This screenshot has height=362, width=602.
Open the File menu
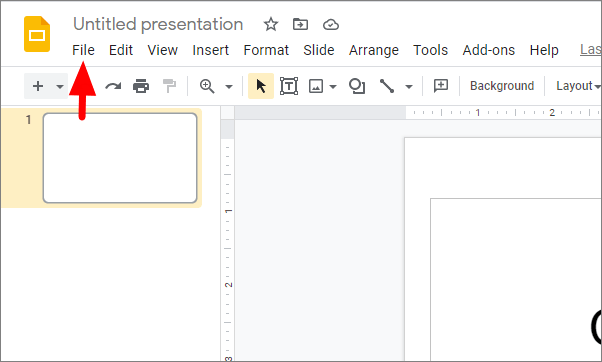pos(83,50)
